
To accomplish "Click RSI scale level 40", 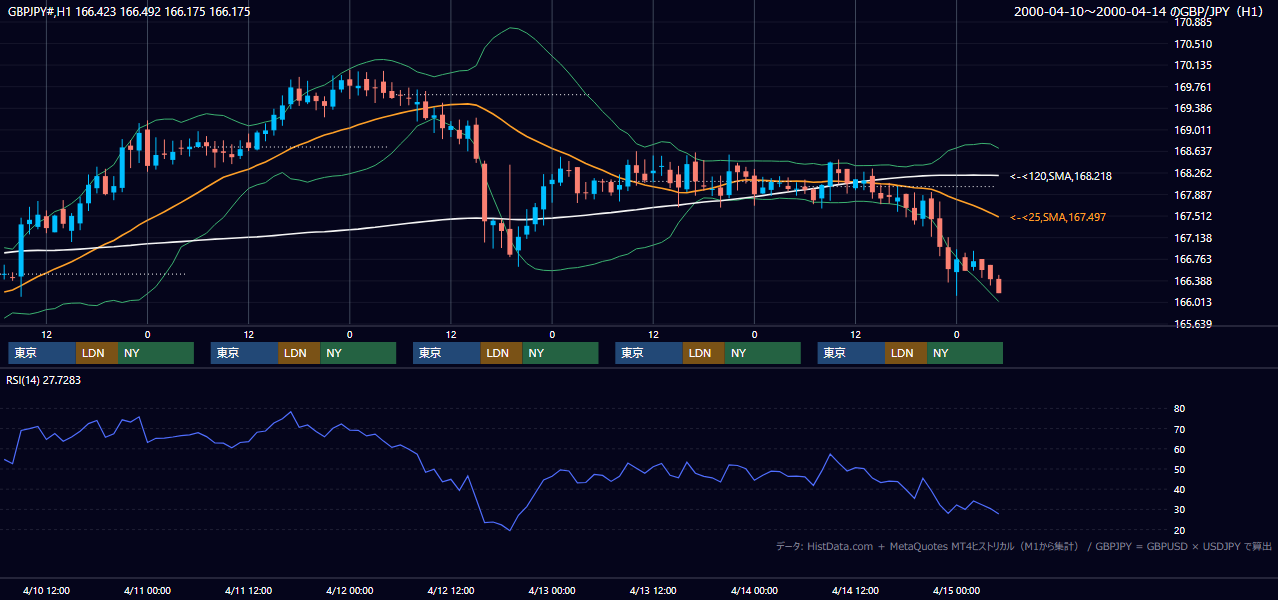I will (x=1179, y=490).
